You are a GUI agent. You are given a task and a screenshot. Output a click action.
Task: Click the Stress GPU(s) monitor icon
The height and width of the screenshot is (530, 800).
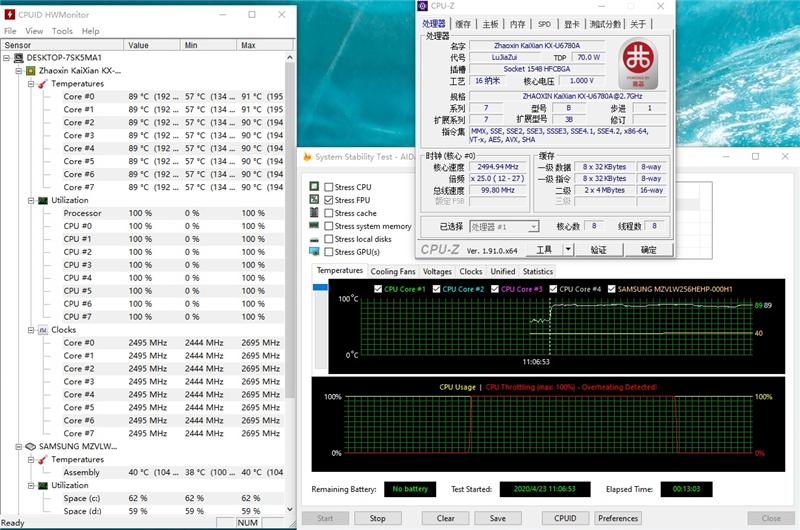pyautogui.click(x=314, y=252)
